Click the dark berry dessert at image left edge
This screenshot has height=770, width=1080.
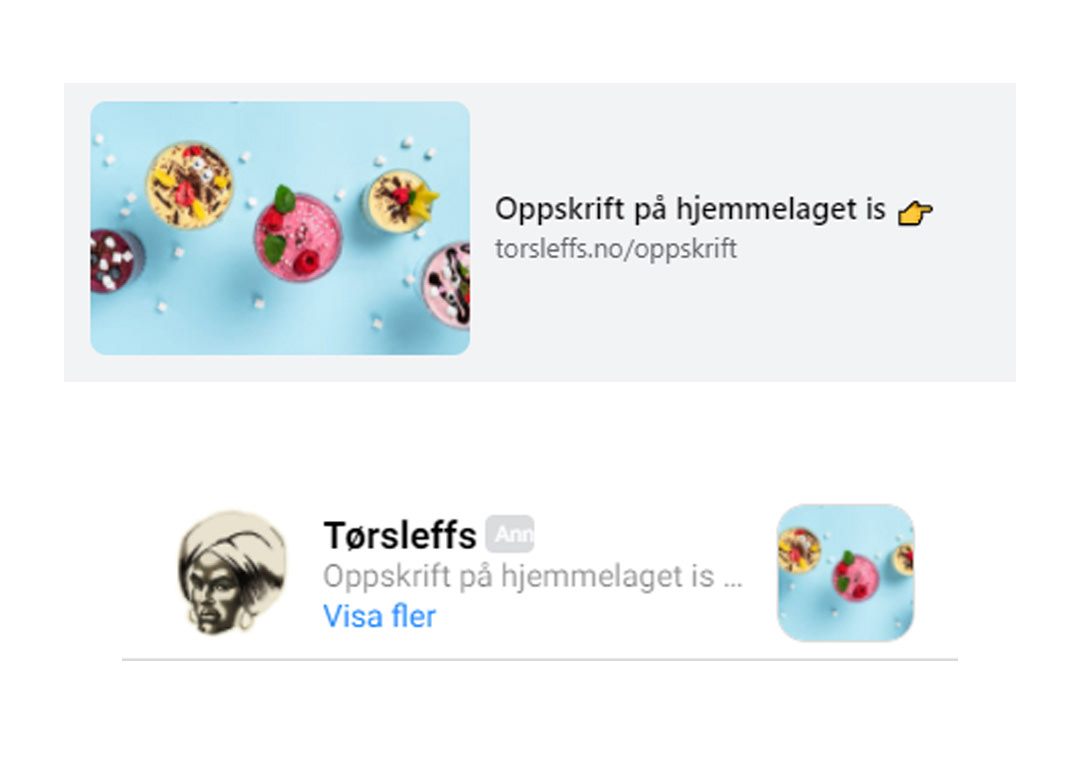114,260
